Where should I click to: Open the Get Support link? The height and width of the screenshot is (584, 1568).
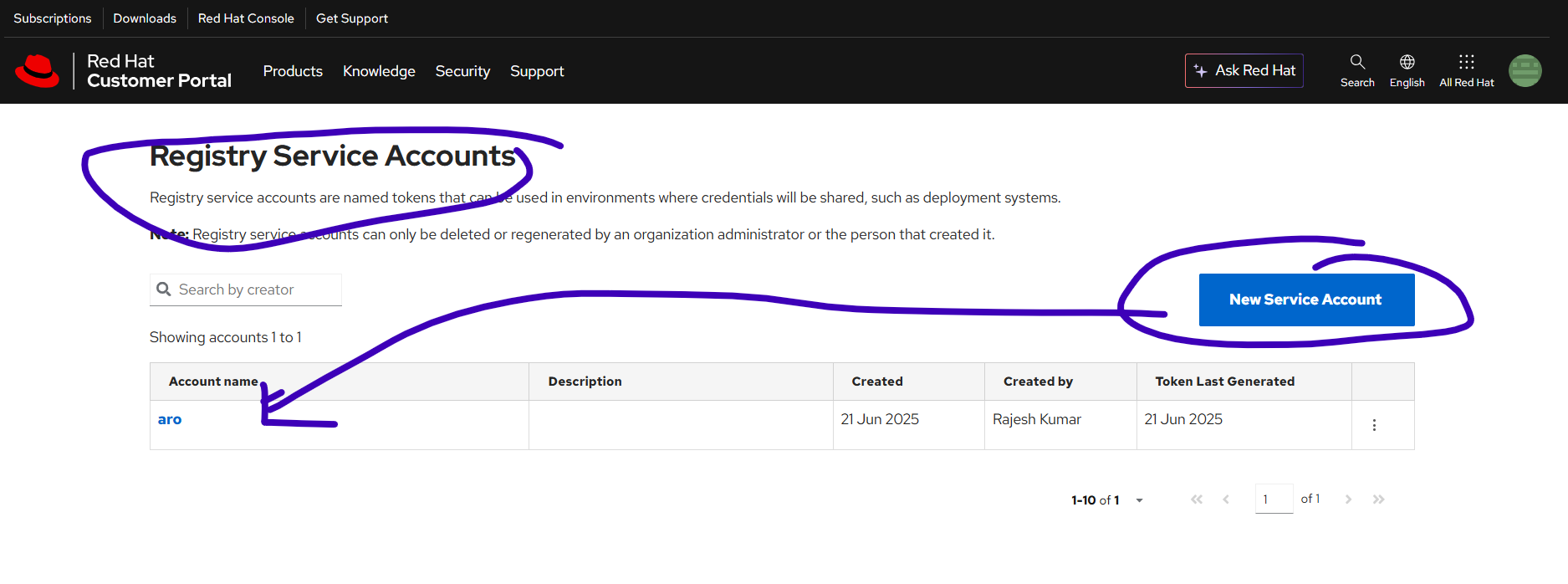352,18
